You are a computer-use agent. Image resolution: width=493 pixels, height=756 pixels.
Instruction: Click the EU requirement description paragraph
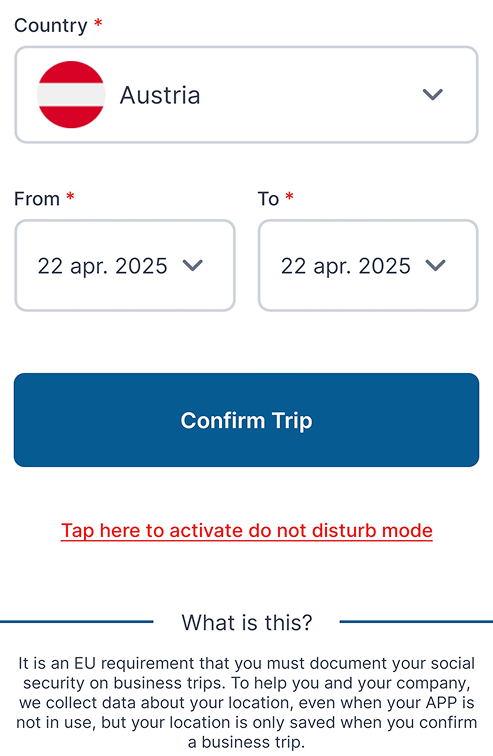coord(247,702)
